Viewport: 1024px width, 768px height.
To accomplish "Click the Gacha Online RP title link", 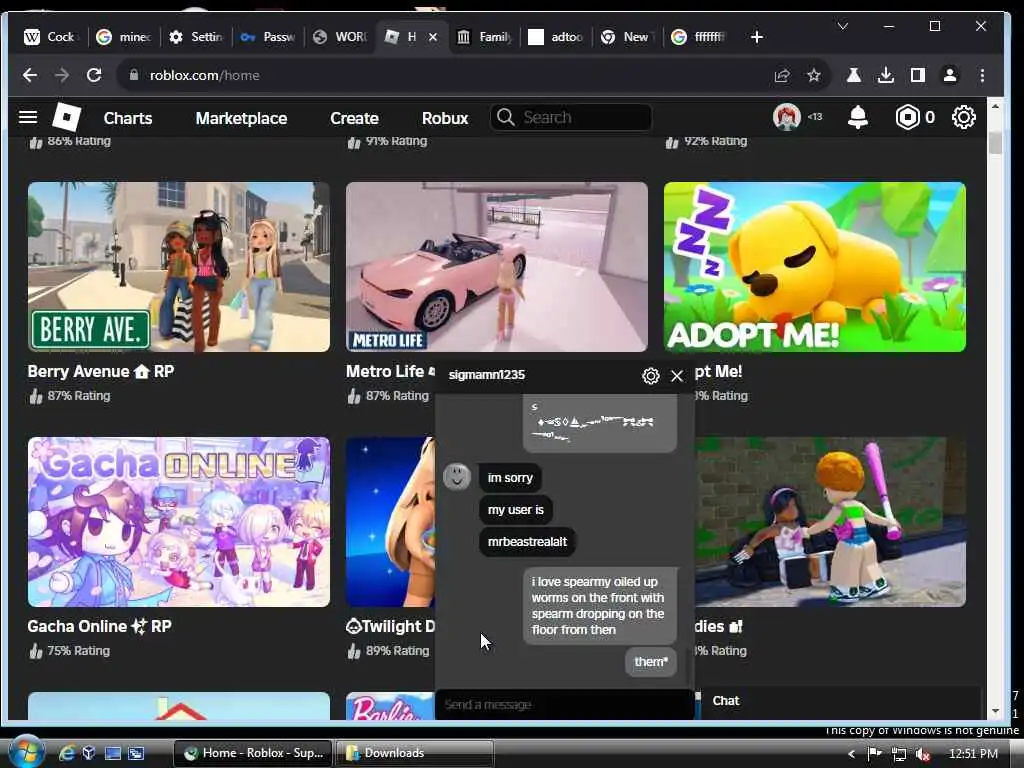I will 99,626.
